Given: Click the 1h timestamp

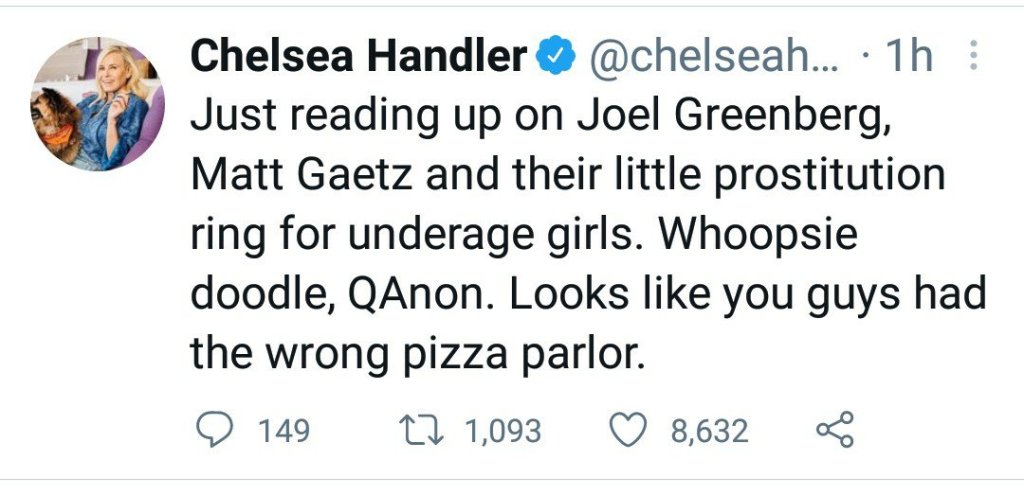Looking at the screenshot, I should coord(908,59).
